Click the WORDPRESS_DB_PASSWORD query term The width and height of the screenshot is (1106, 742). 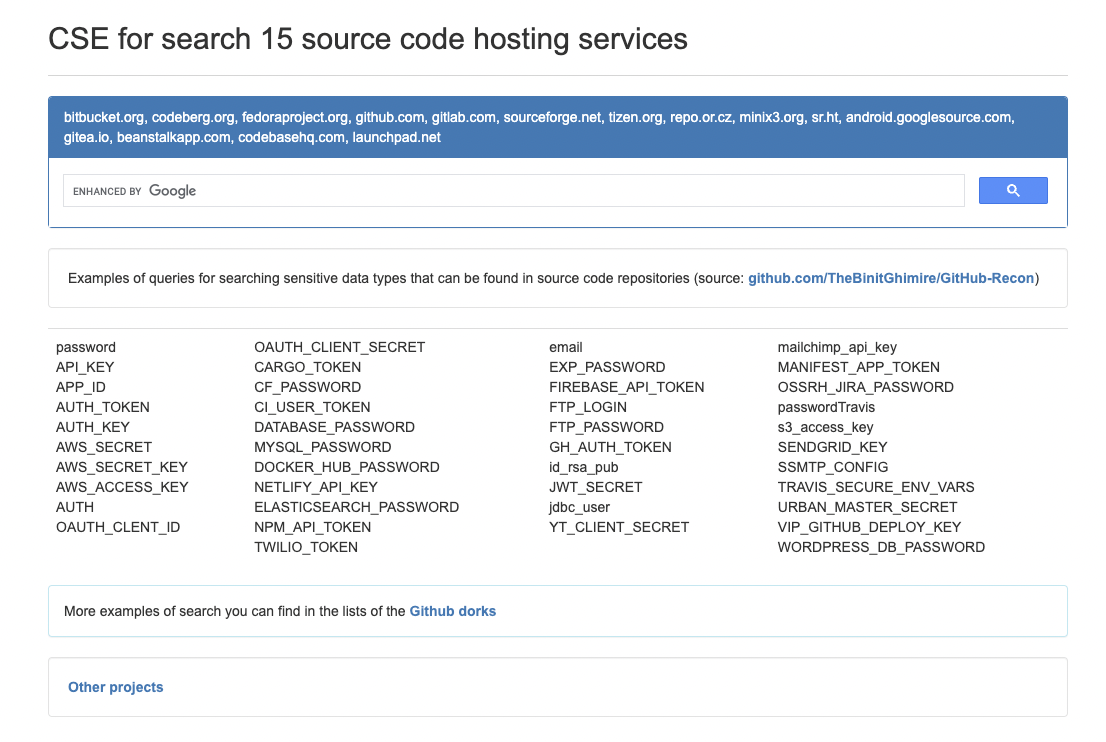coord(881,547)
